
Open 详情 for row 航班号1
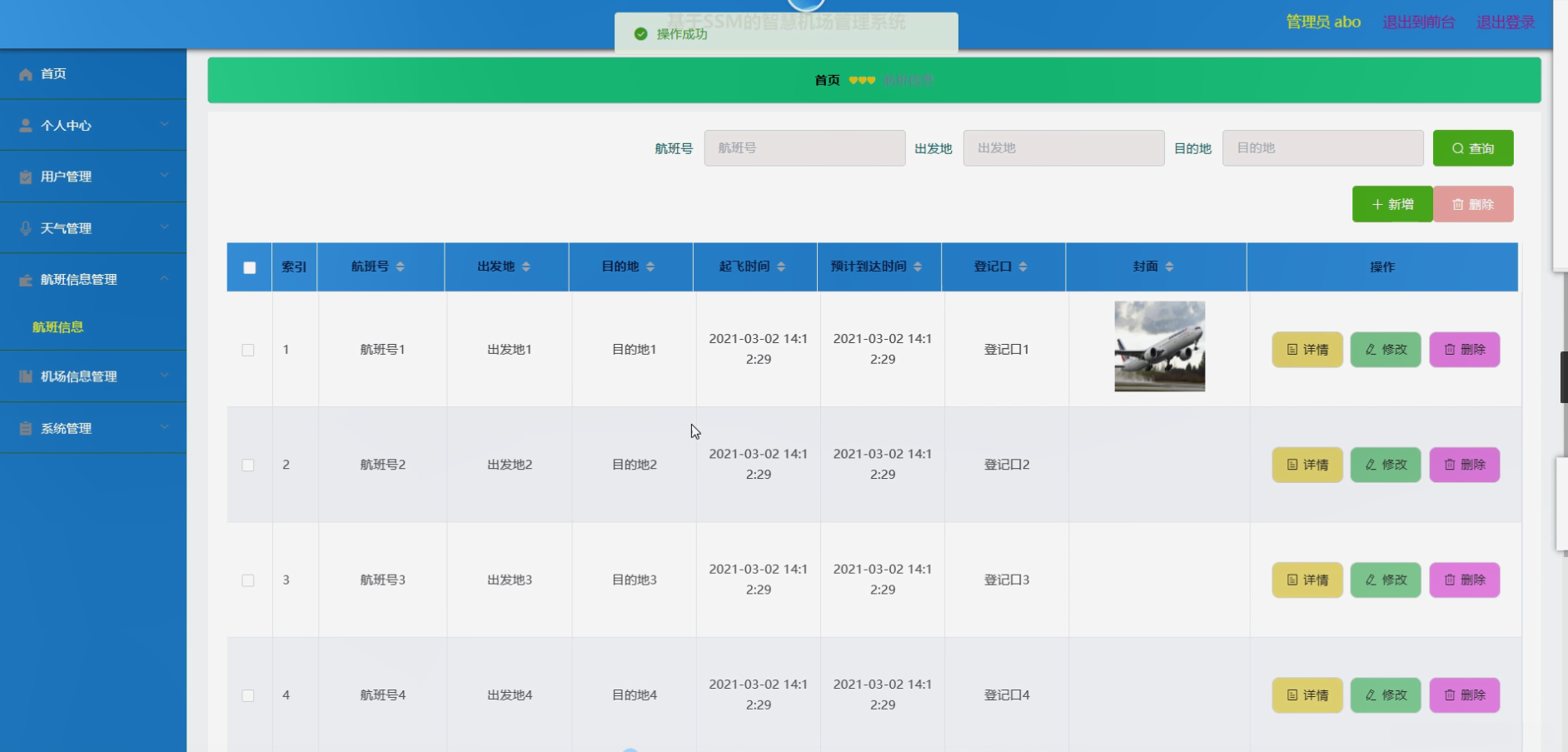(1307, 350)
